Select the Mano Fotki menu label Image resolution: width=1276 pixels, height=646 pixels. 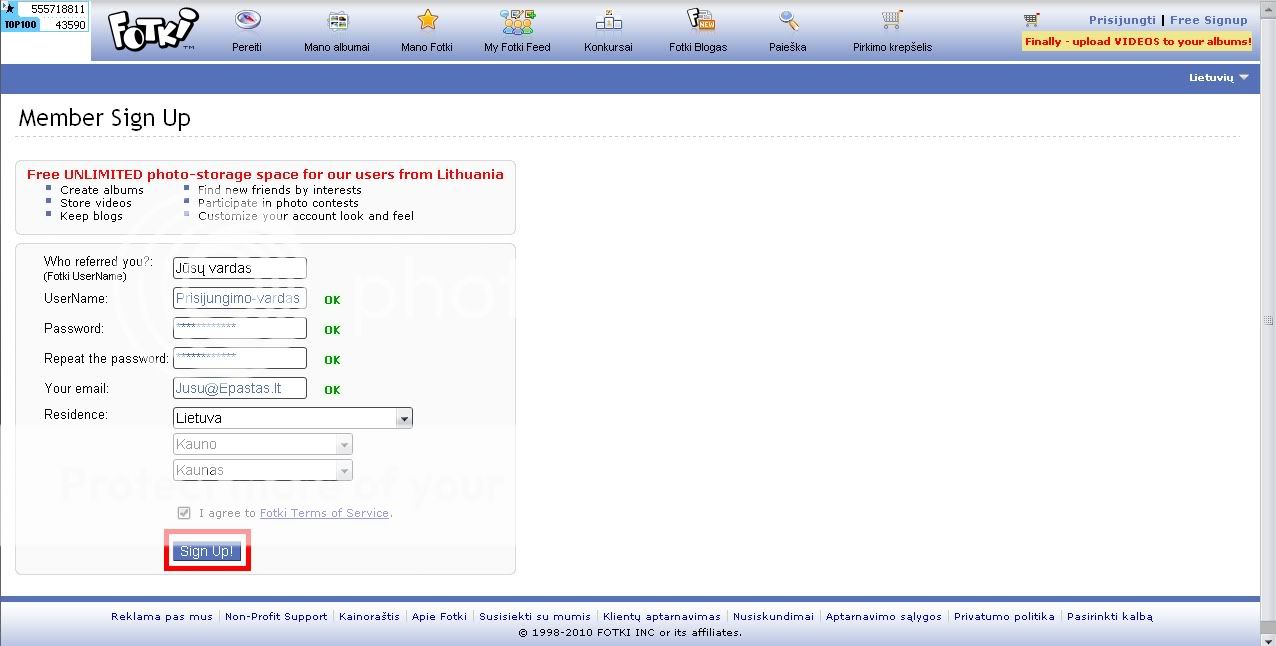click(428, 47)
